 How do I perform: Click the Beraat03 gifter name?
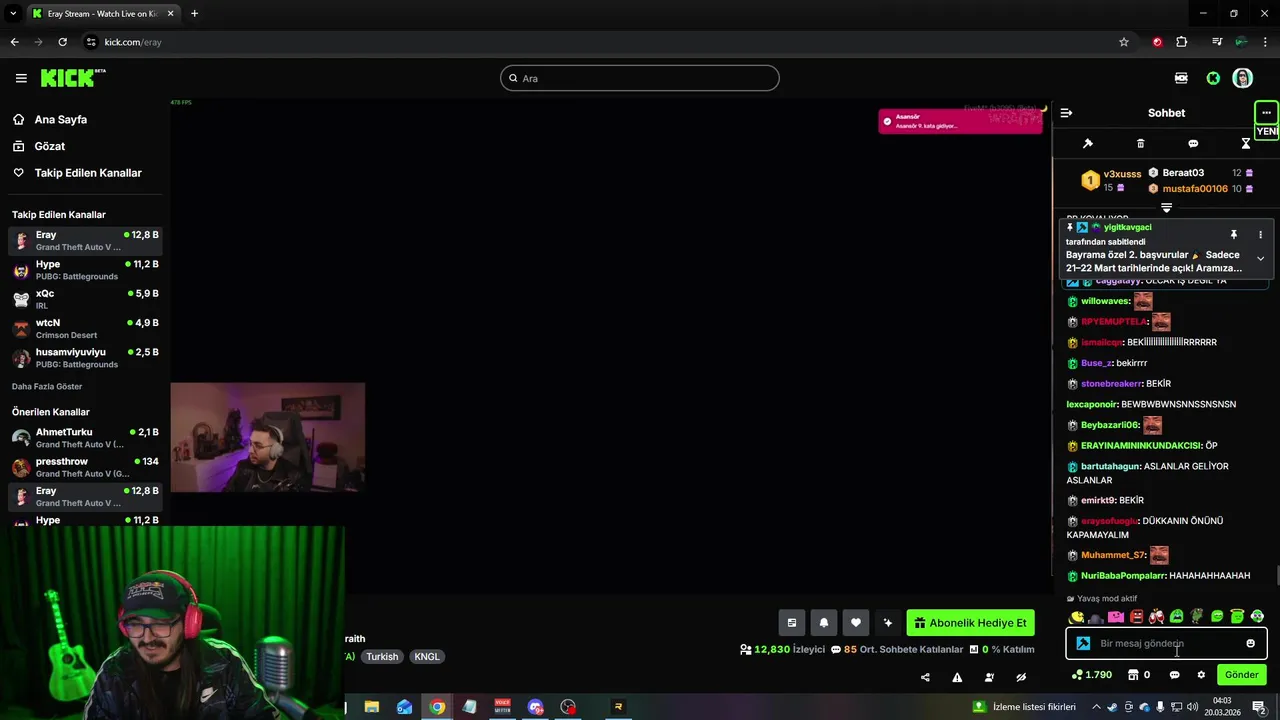pos(1183,173)
